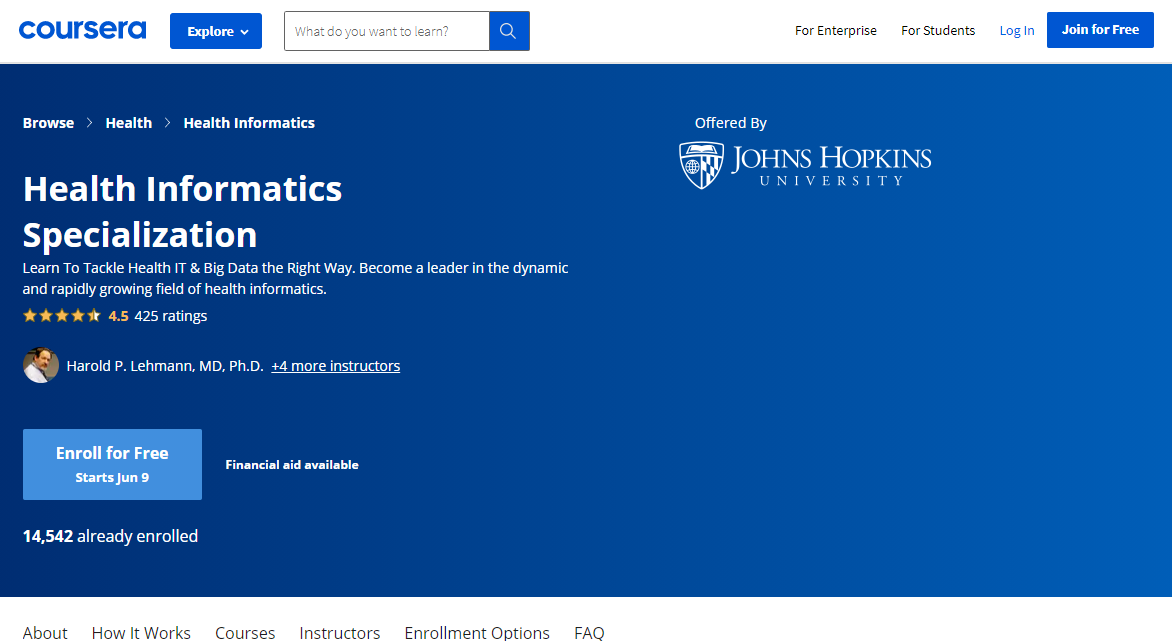The height and width of the screenshot is (641, 1172).
Task: Open the Explore dropdown menu
Action: [x=216, y=31]
